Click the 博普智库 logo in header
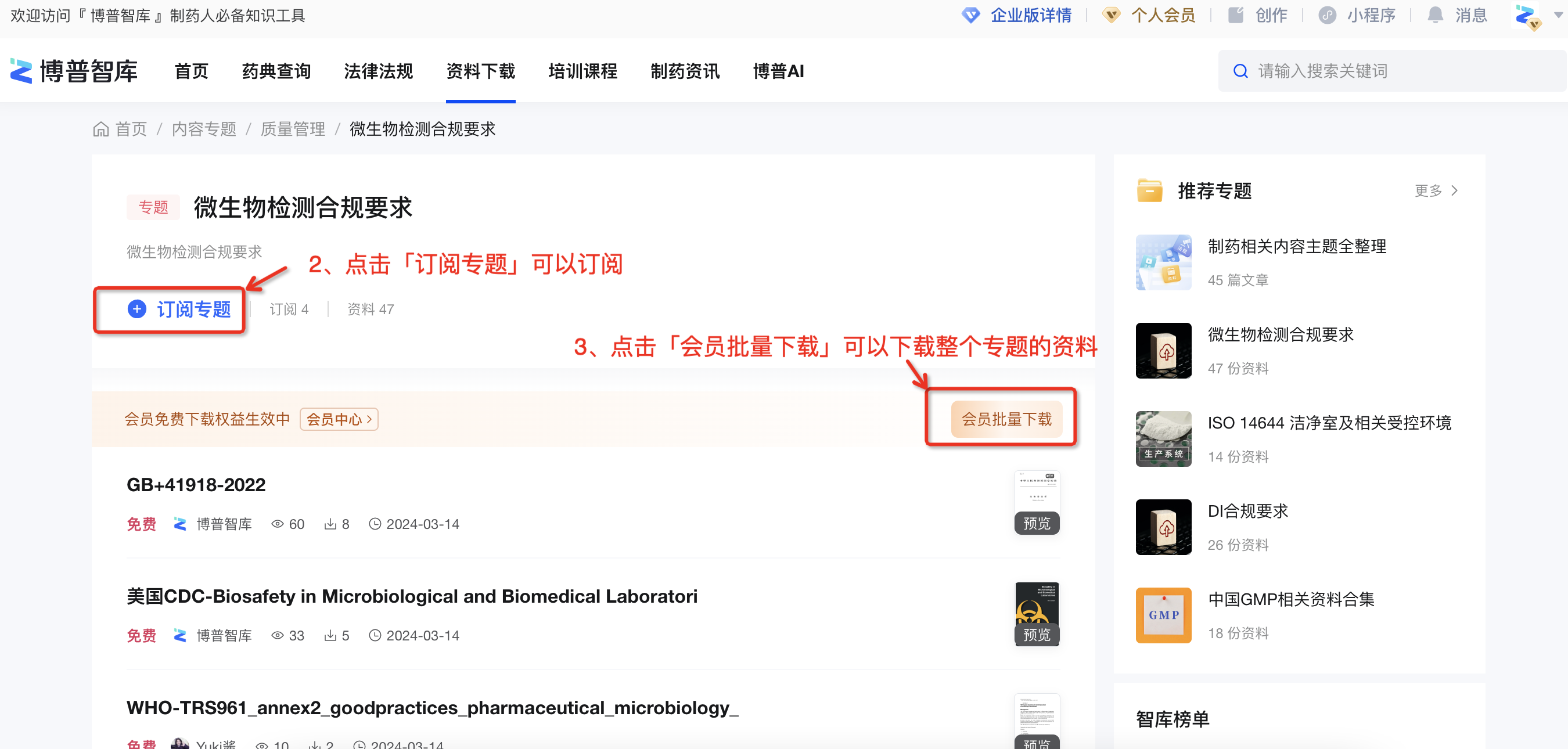1568x749 pixels. [x=74, y=71]
